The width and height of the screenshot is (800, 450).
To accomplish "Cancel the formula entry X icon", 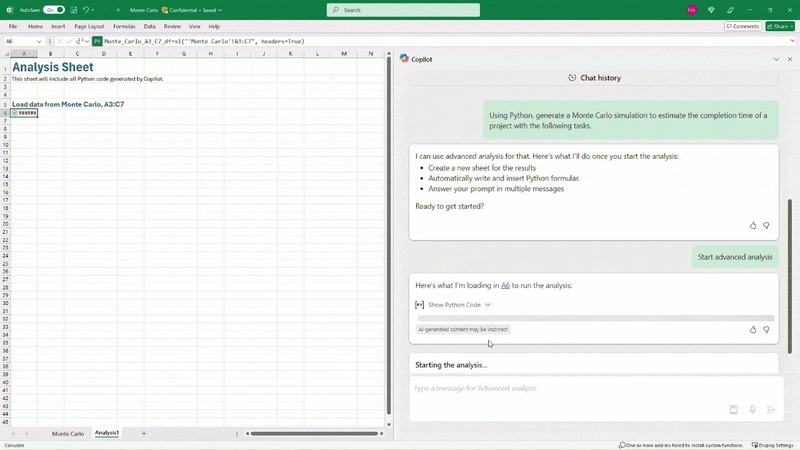I will point(59,41).
